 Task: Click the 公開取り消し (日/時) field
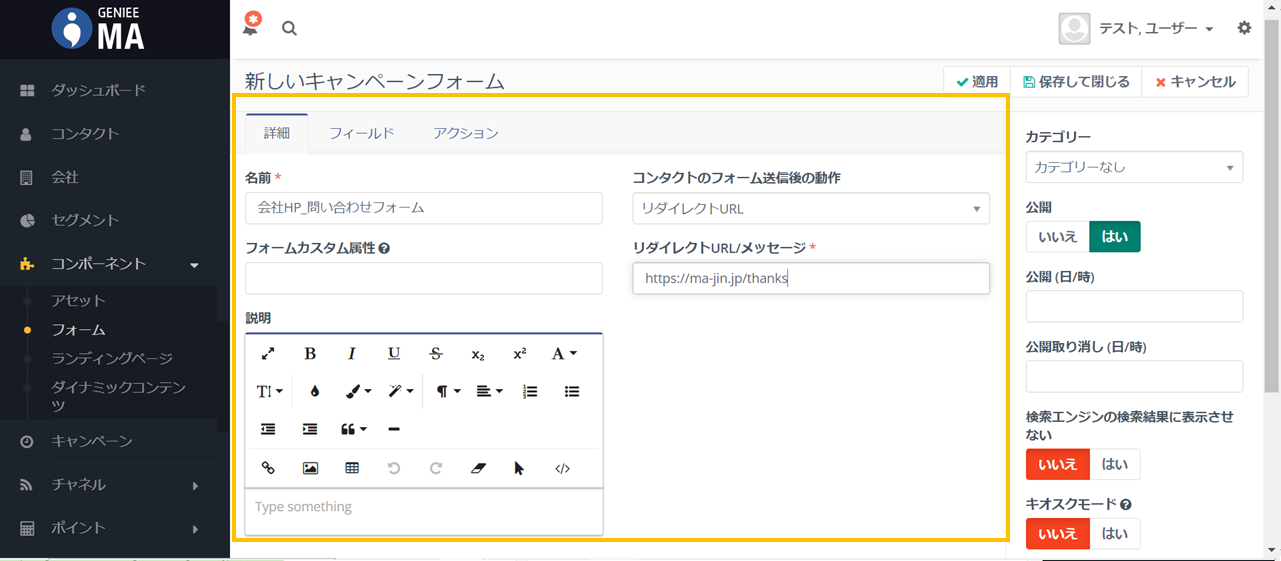coord(1134,376)
